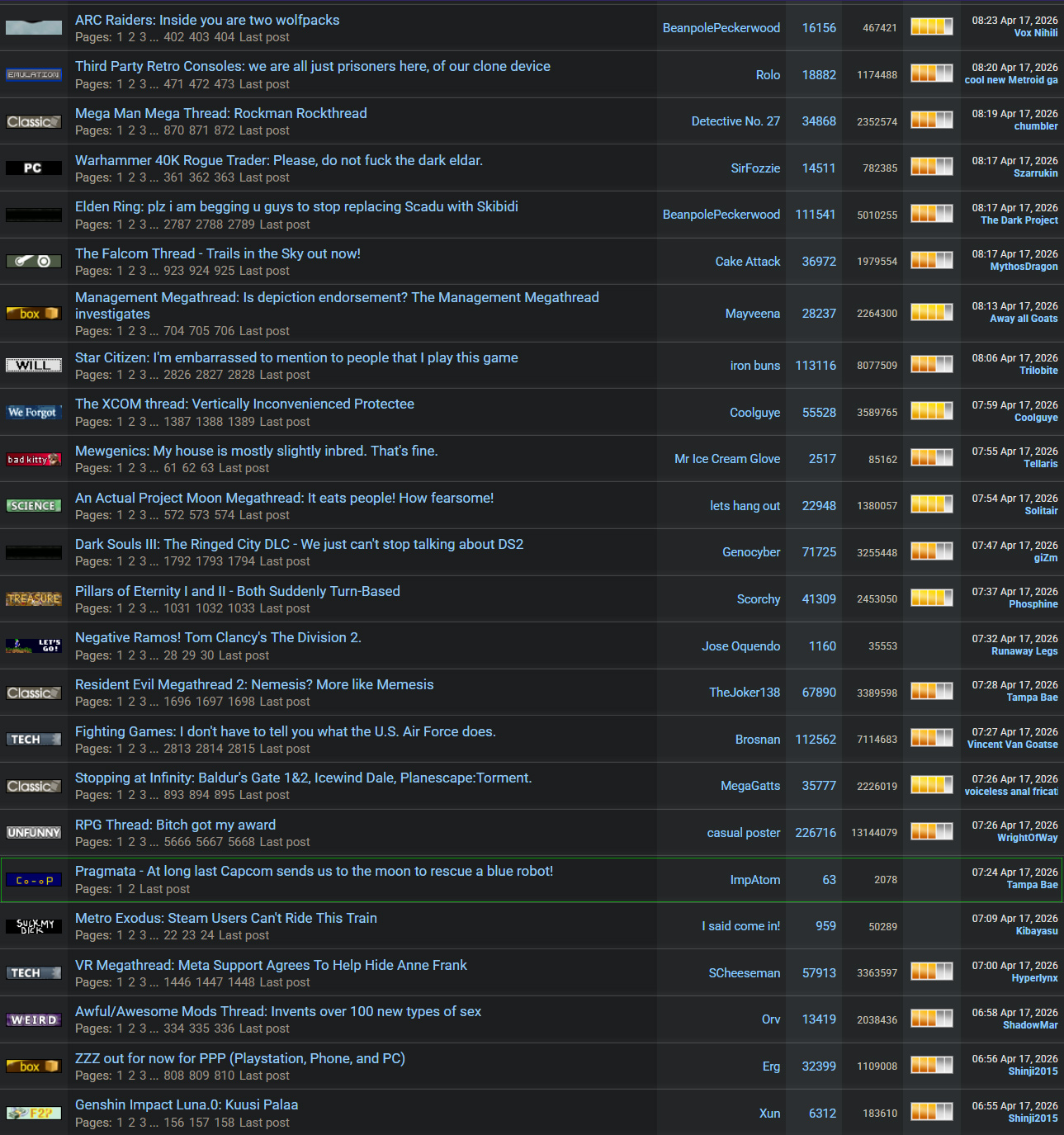This screenshot has height=1135, width=1064.
Task: Click the bad kitty tag icon beside Mewgenics
Action: (x=34, y=459)
